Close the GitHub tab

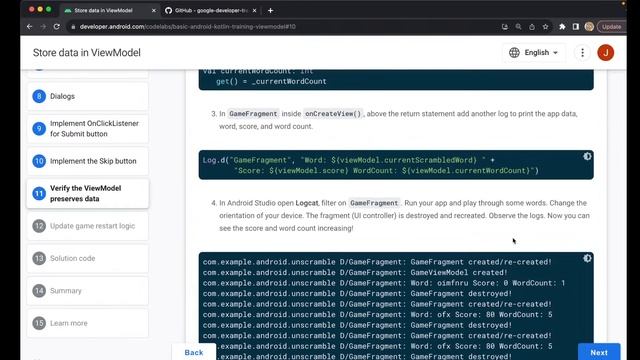tap(254, 11)
